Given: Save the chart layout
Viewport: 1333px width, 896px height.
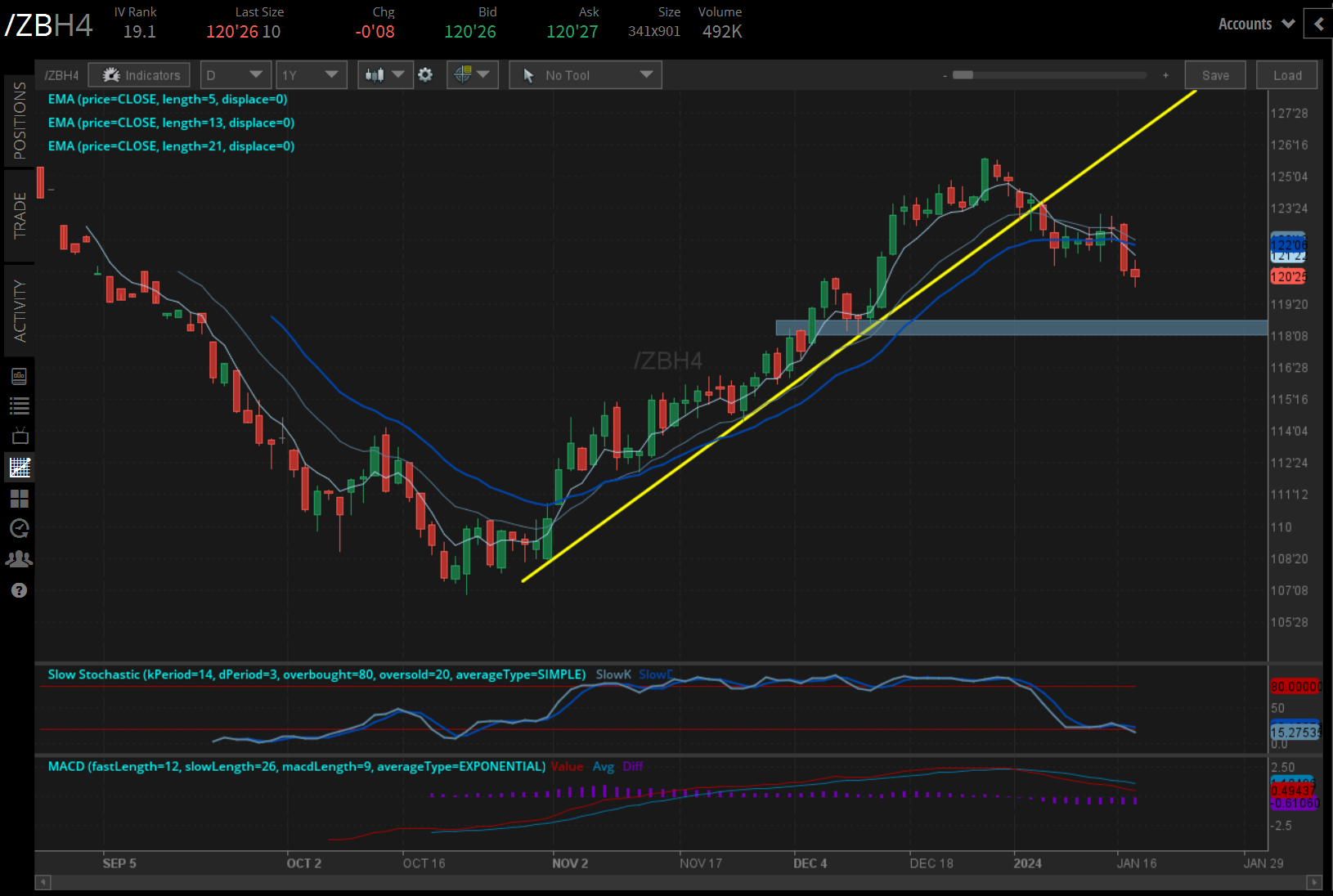Looking at the screenshot, I should point(1215,75).
